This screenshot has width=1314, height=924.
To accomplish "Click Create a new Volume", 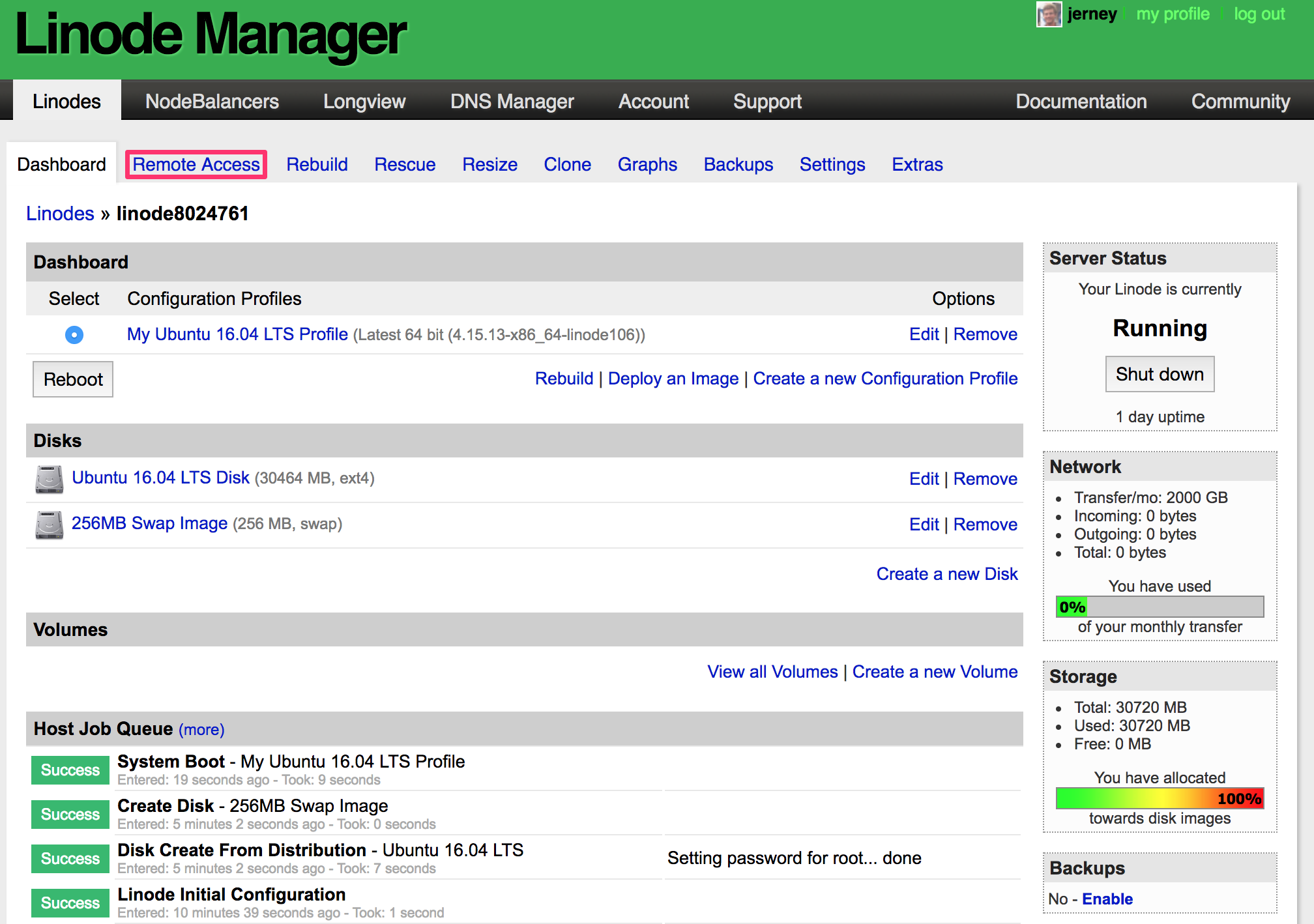I will click(x=935, y=672).
